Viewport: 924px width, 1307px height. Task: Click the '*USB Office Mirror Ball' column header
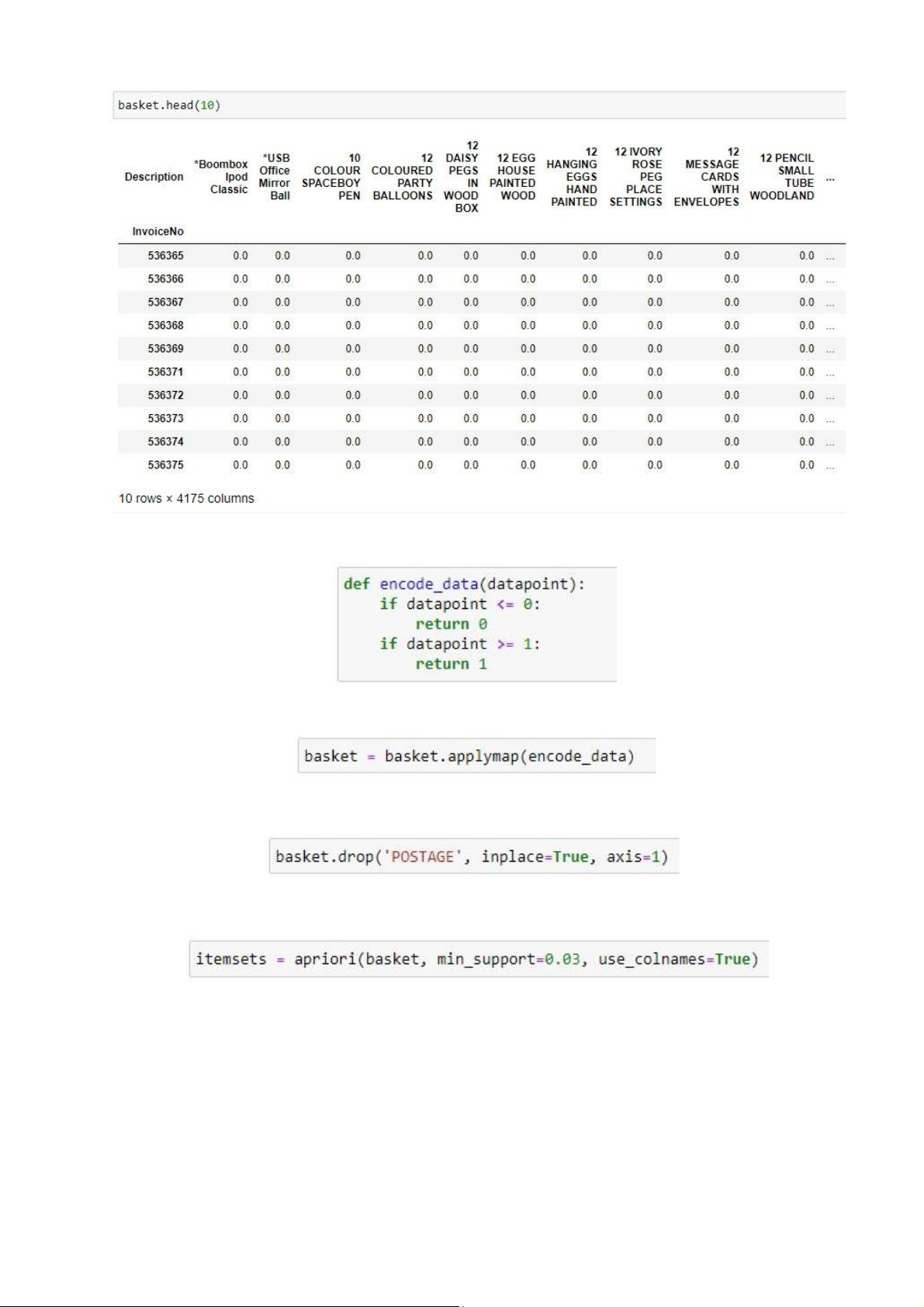pyautogui.click(x=275, y=177)
